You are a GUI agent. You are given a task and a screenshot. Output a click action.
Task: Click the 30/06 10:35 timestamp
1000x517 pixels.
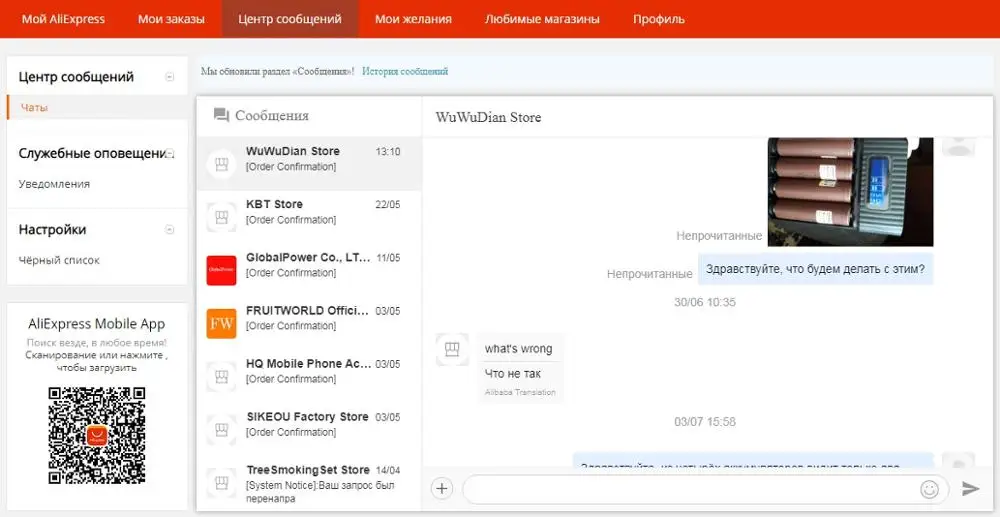(x=705, y=302)
